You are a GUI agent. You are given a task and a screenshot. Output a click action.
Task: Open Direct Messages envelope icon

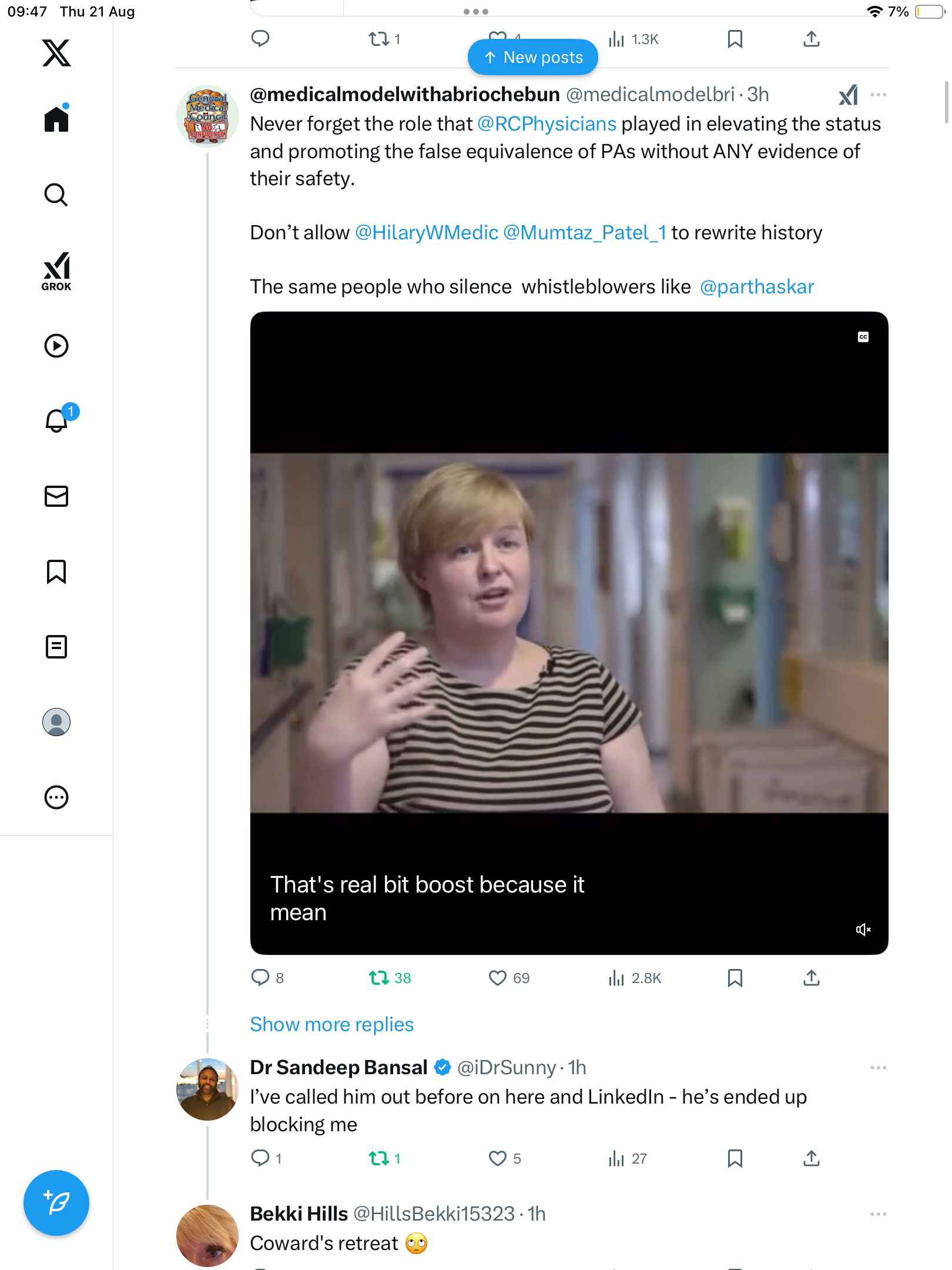pyautogui.click(x=56, y=496)
